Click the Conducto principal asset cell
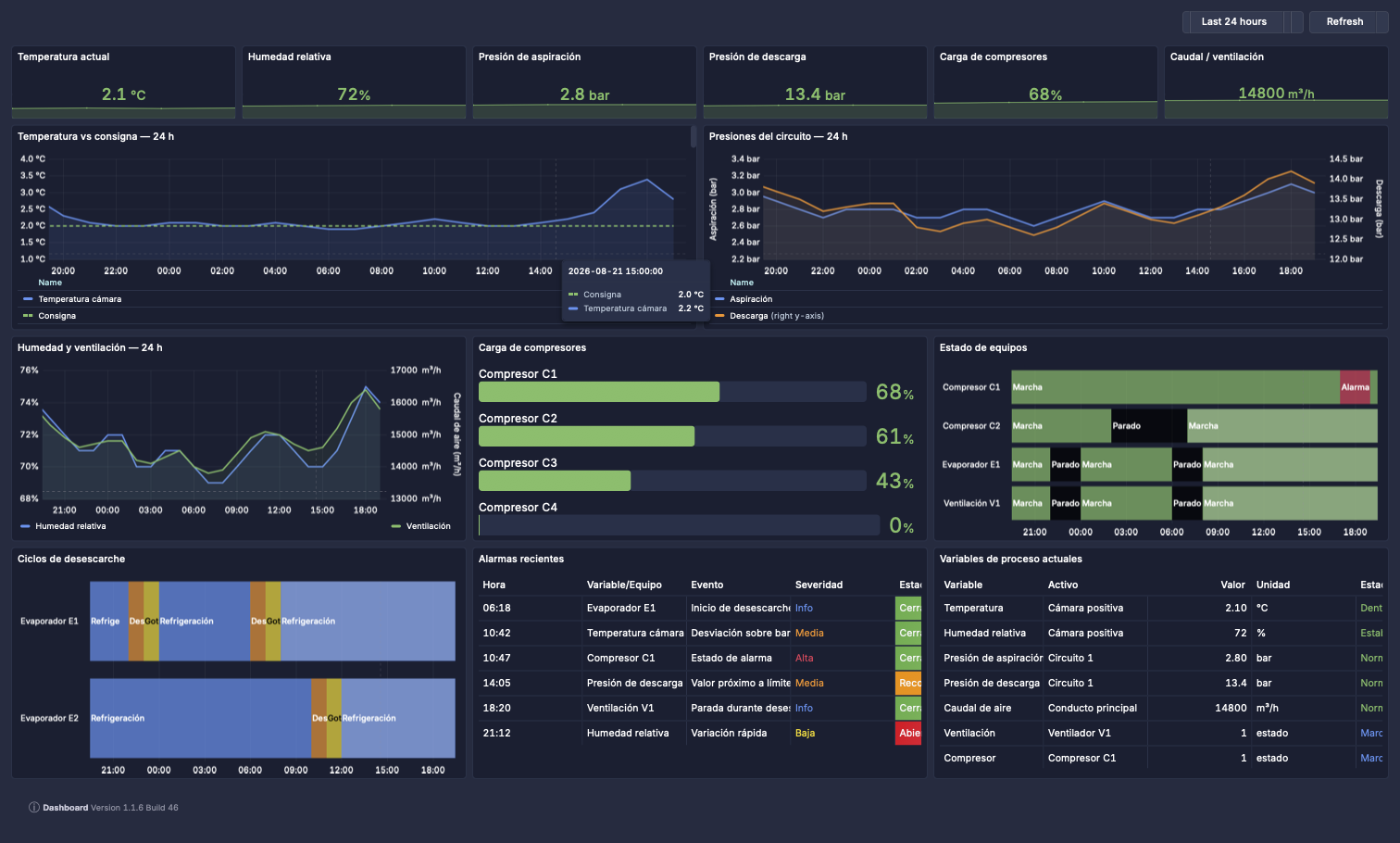The width and height of the screenshot is (1400, 843). point(1093,708)
